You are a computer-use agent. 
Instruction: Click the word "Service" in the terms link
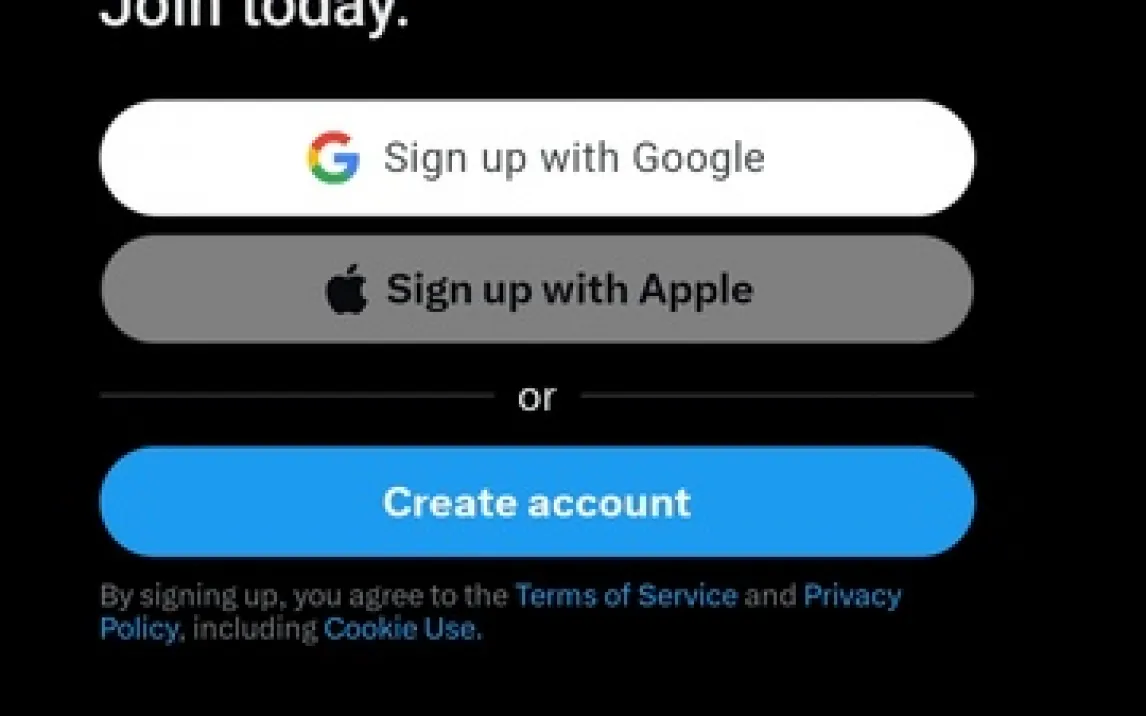(688, 595)
